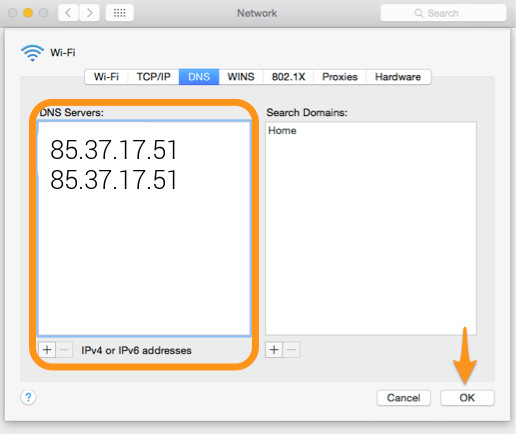
Task: Click the Cancel button
Action: [404, 398]
